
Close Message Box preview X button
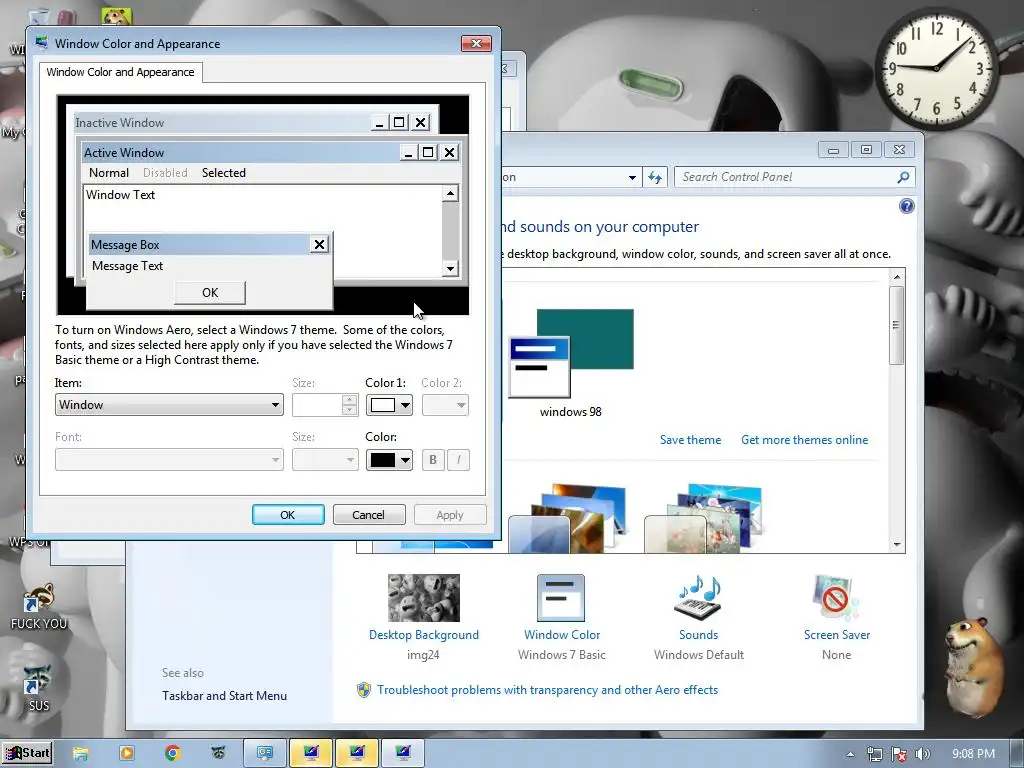[x=319, y=244]
